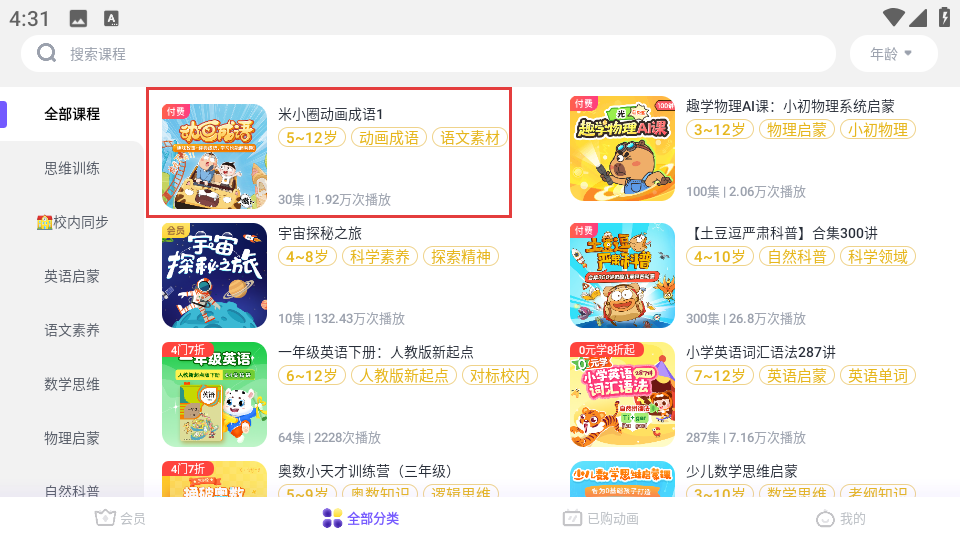Select 思维训练 category in sidebar

72,168
